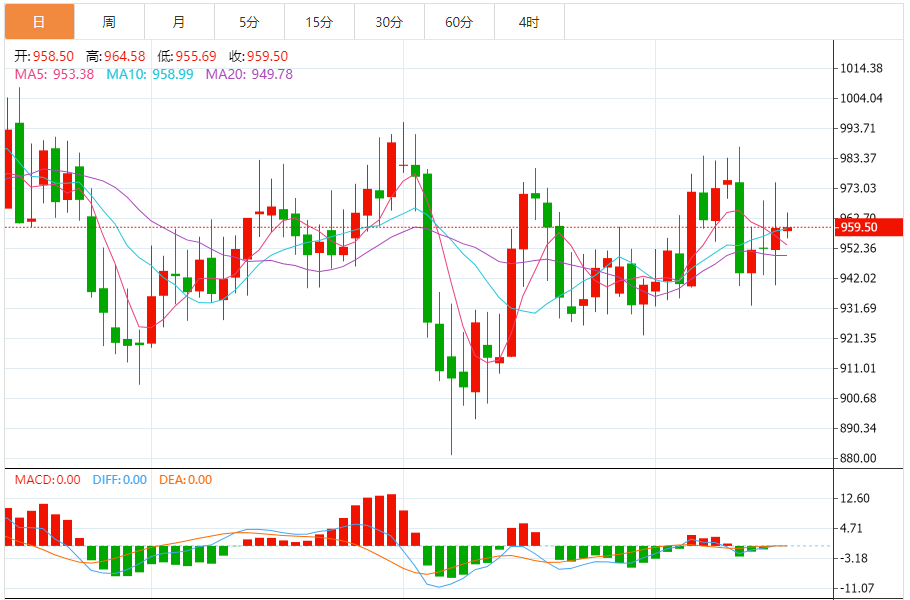Click the -11.07 MACD axis label

point(857,588)
